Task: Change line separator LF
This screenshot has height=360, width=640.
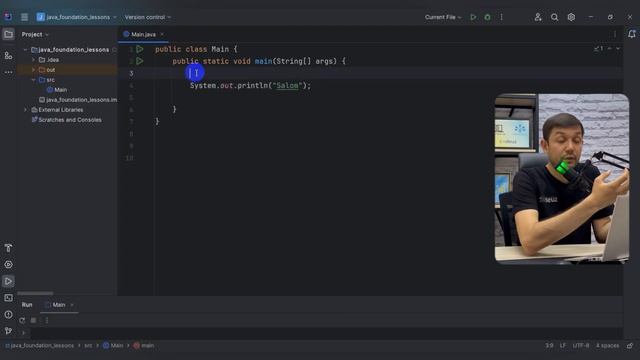Action: click(563, 346)
